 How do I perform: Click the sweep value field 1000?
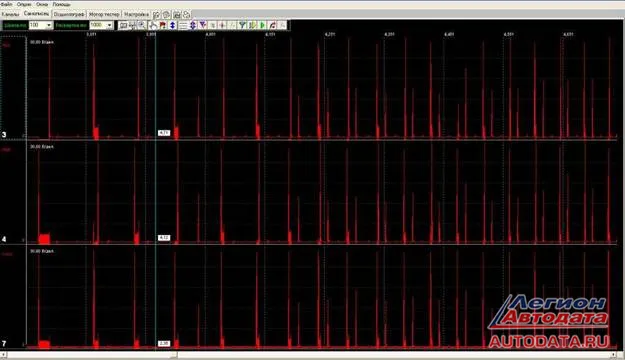click(98, 25)
